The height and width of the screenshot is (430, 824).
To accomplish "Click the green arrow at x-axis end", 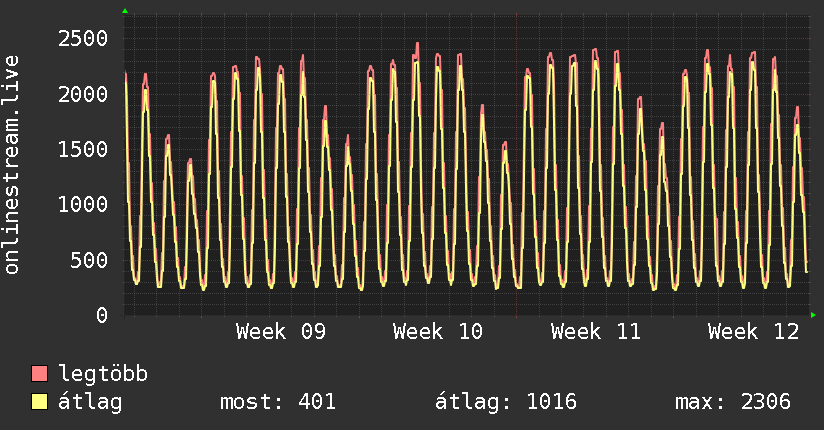I will pos(813,316).
